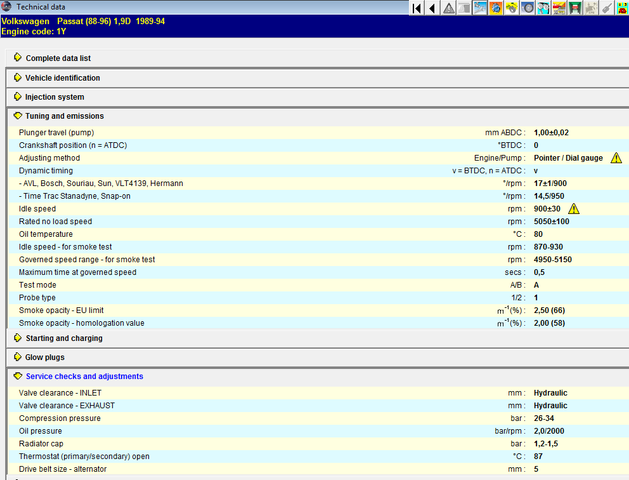Open the yellow timing belt toolbar icon
Screen dimensions: 629x480
click(x=511, y=8)
